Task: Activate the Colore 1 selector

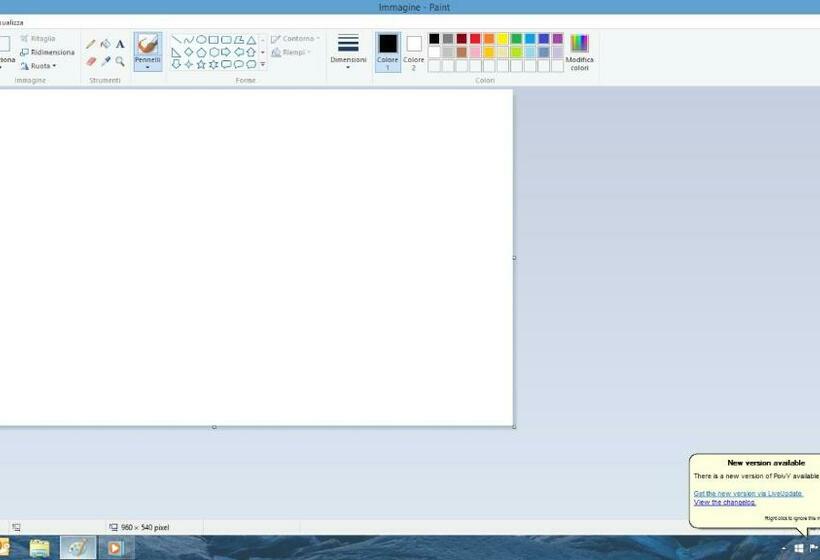Action: (387, 51)
